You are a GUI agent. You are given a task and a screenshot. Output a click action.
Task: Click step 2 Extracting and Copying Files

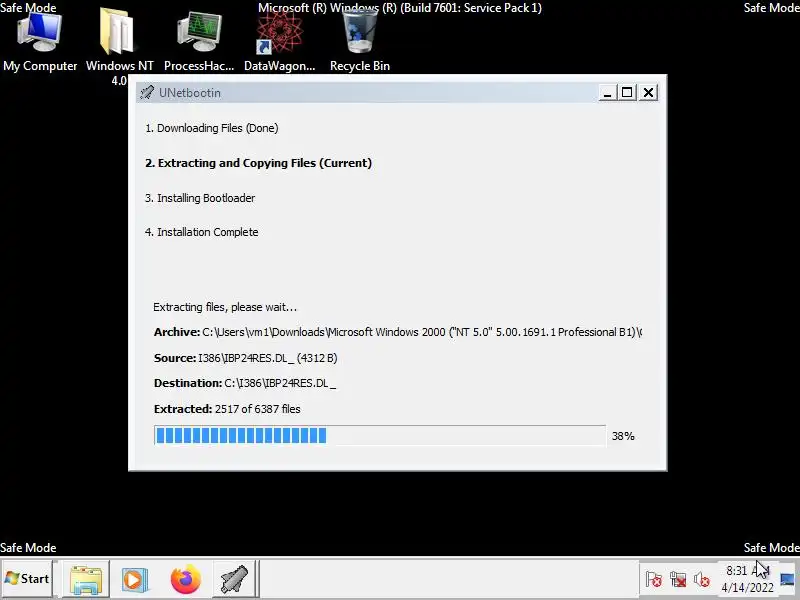[258, 163]
